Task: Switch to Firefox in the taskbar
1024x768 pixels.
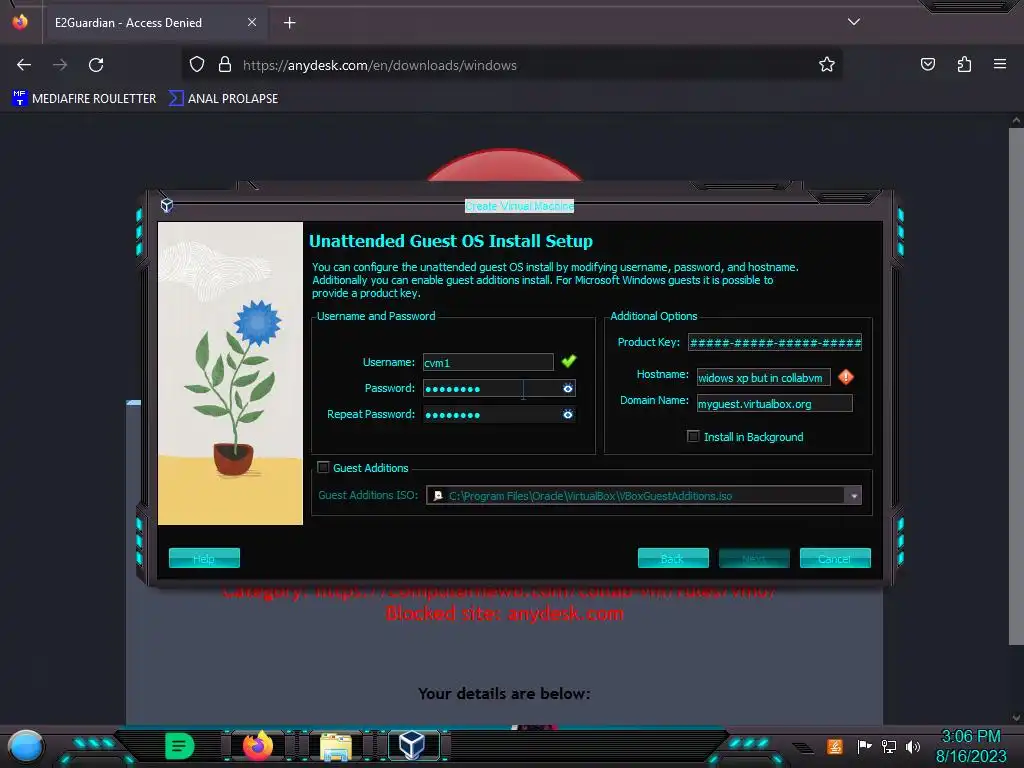Action: pyautogui.click(x=257, y=746)
